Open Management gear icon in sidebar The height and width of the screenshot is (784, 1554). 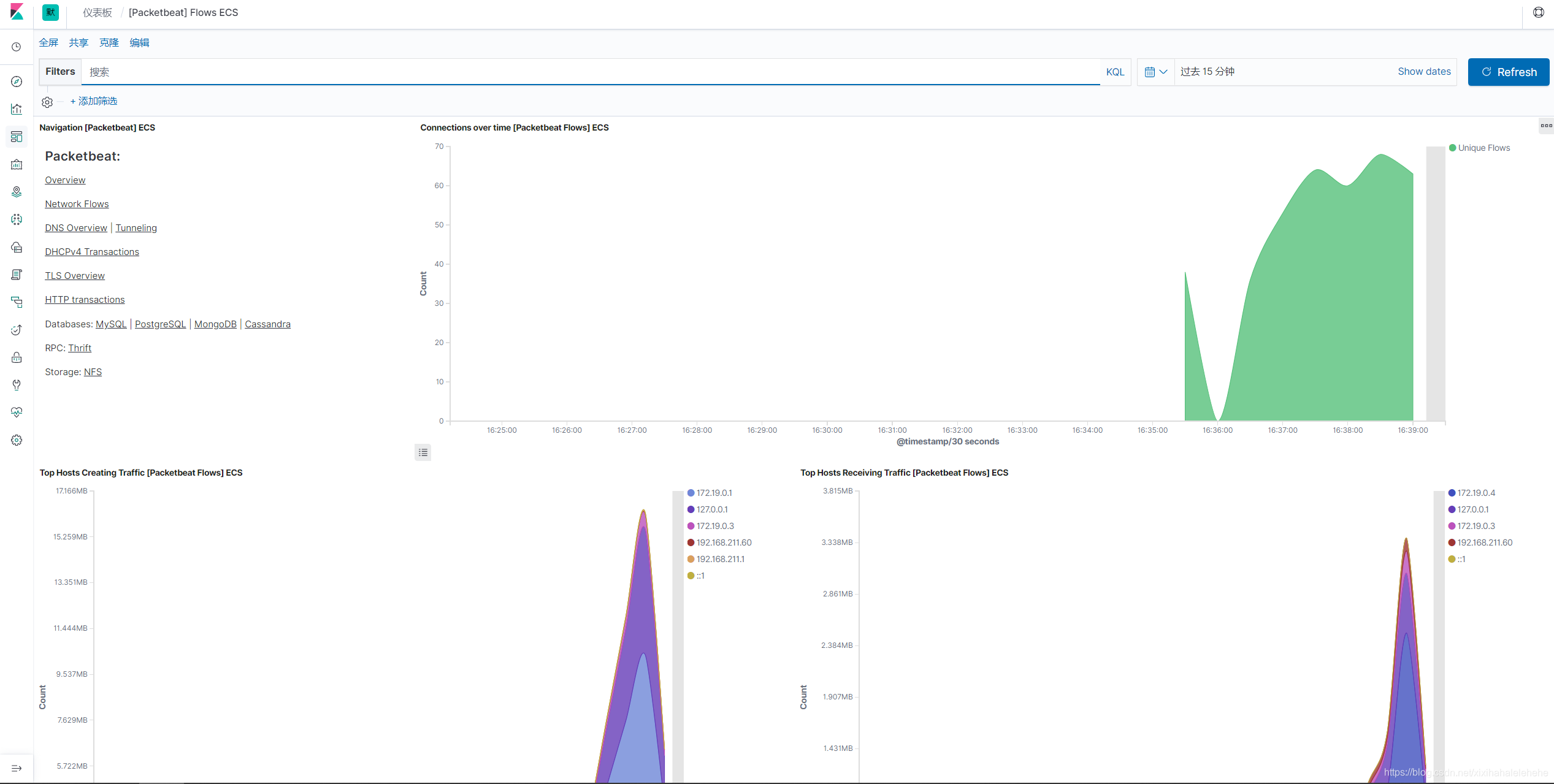17,440
